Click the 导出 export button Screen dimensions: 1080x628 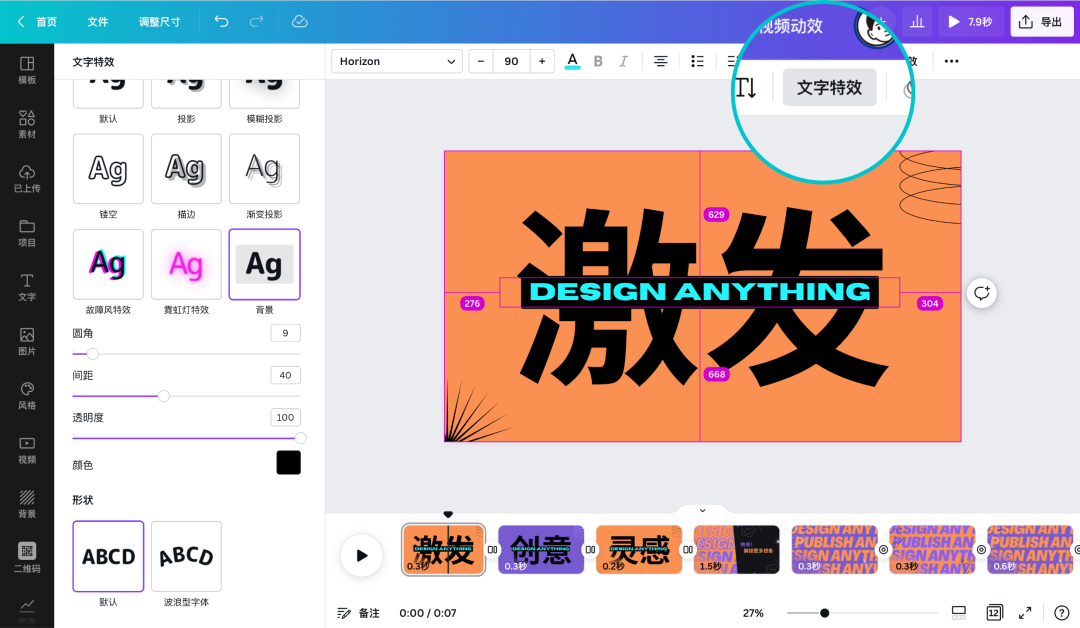(x=1041, y=22)
